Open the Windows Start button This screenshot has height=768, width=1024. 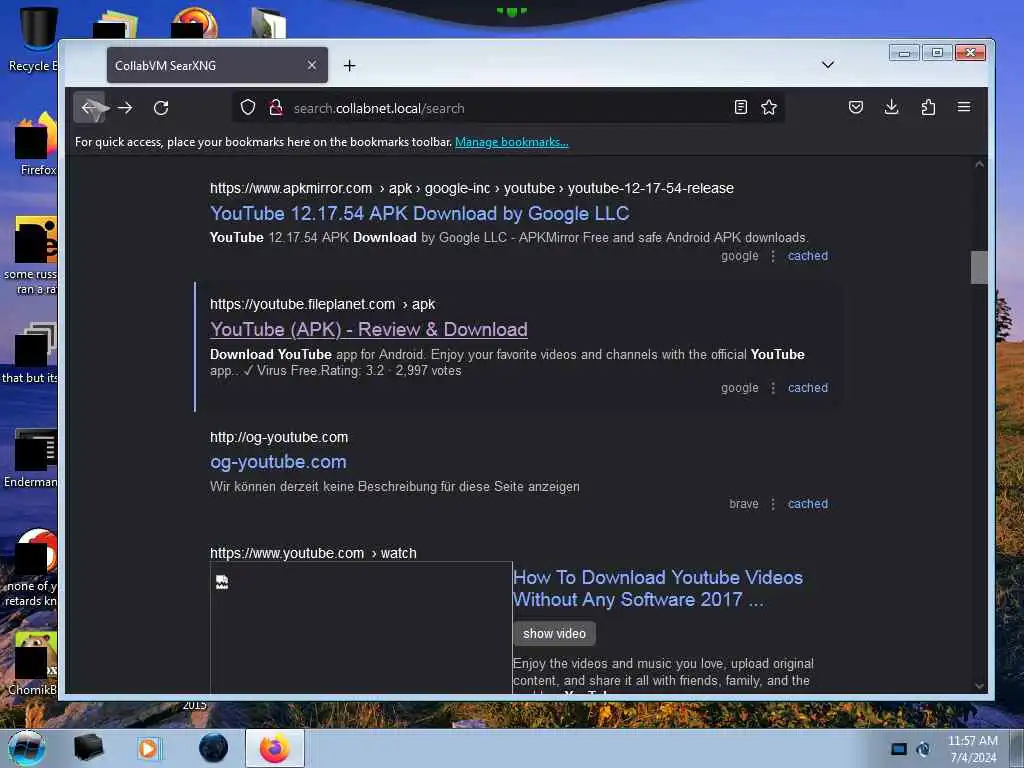click(27, 748)
